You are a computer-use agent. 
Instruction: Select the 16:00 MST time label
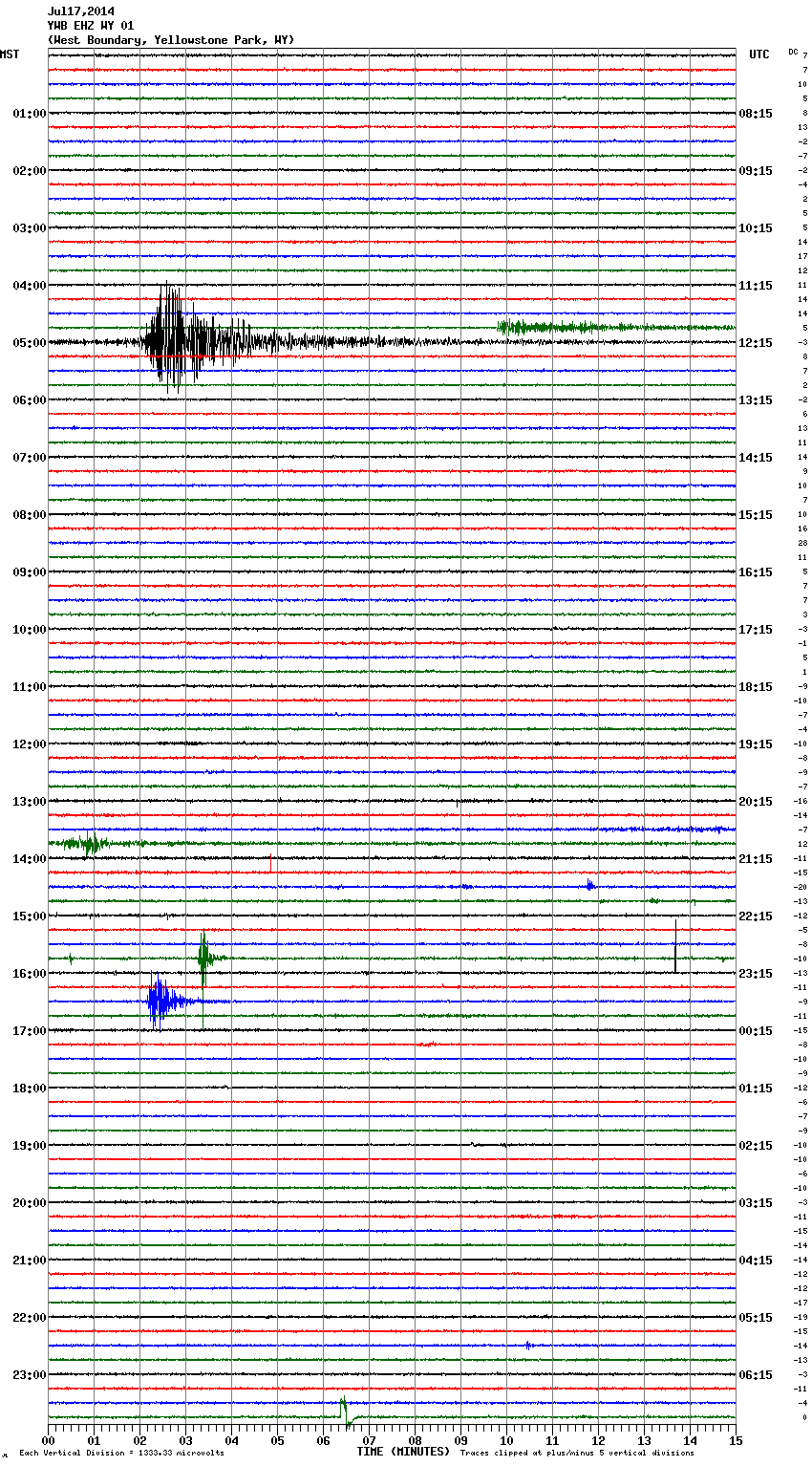tap(29, 974)
